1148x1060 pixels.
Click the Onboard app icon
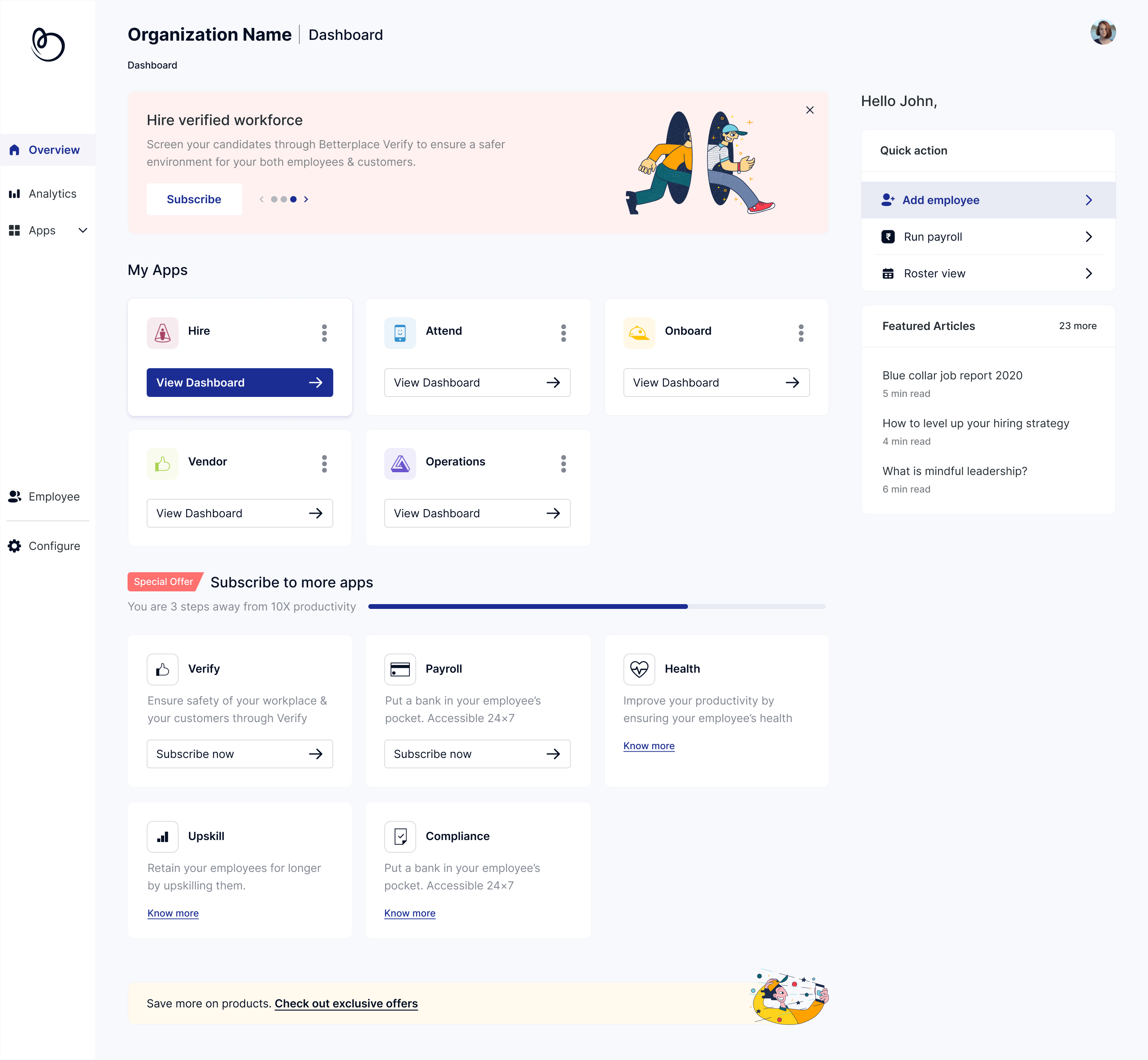point(639,332)
